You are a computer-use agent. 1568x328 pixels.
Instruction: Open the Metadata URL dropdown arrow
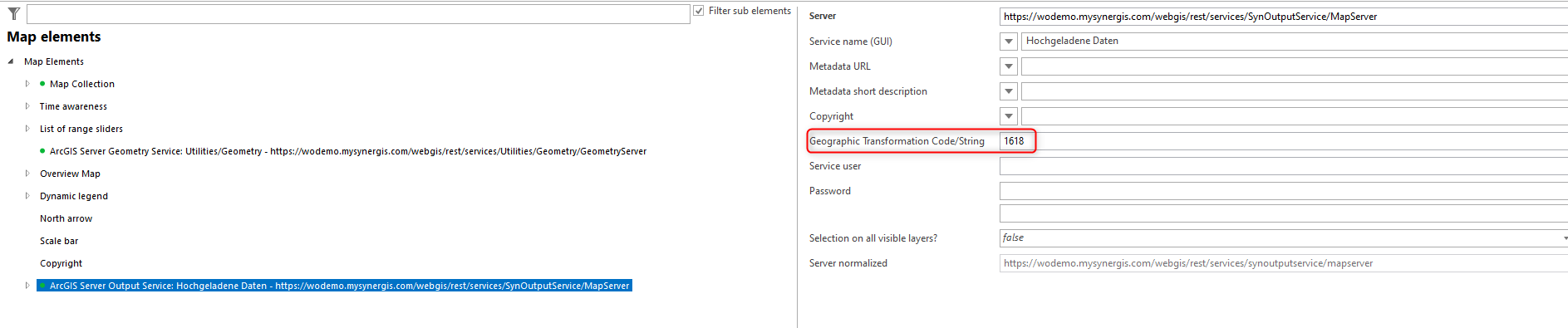pos(1009,66)
